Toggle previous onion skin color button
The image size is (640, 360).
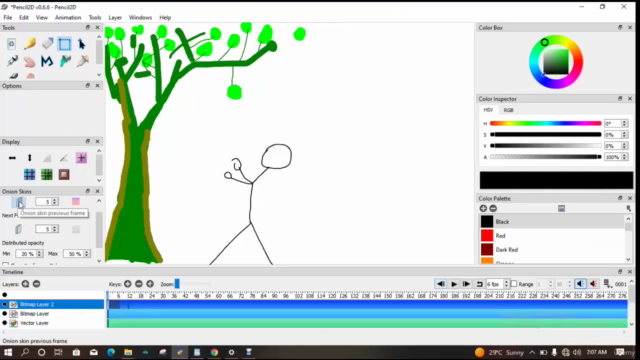click(x=76, y=202)
